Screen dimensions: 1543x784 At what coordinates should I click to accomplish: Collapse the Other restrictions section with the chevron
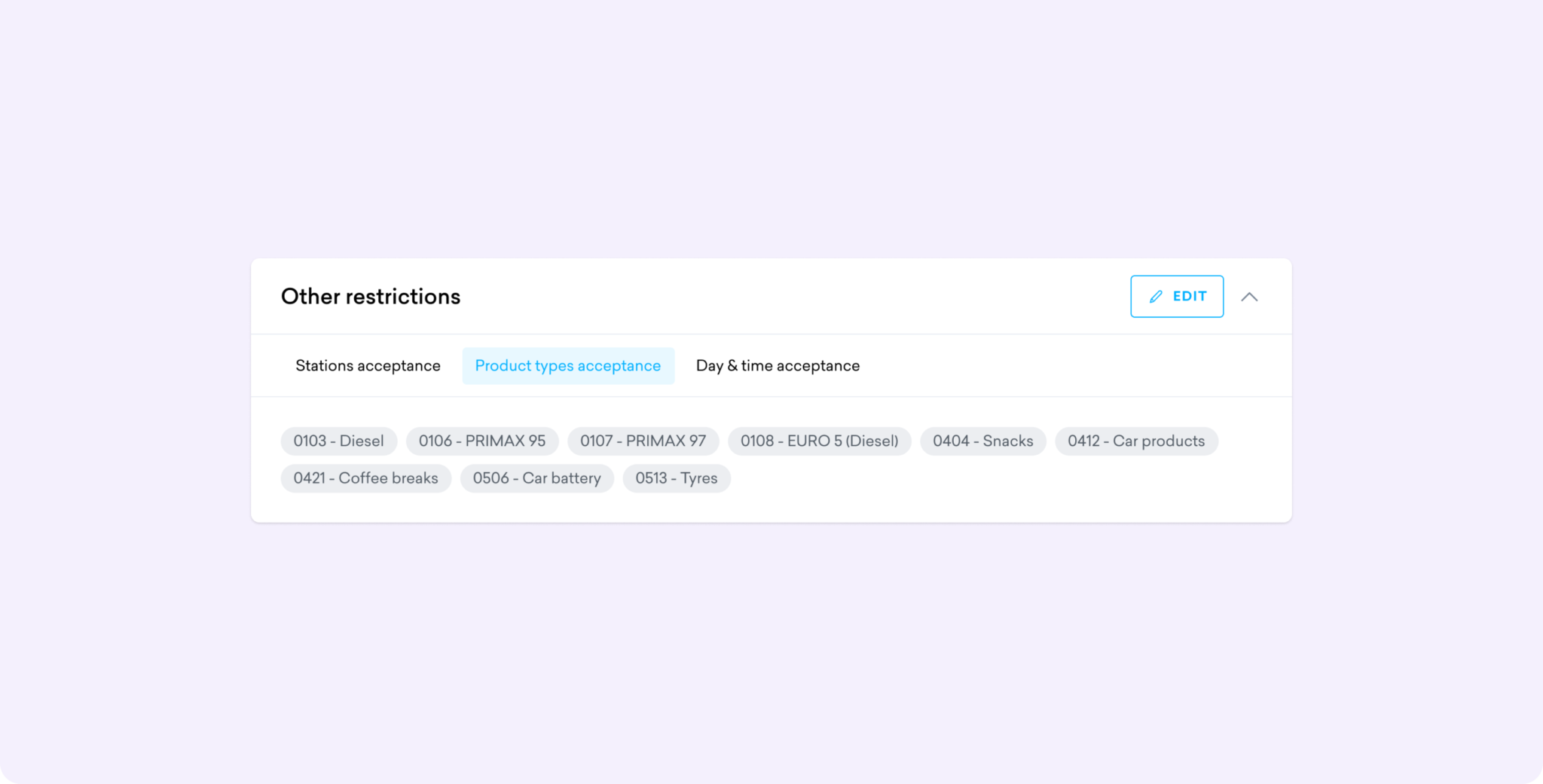click(x=1251, y=296)
